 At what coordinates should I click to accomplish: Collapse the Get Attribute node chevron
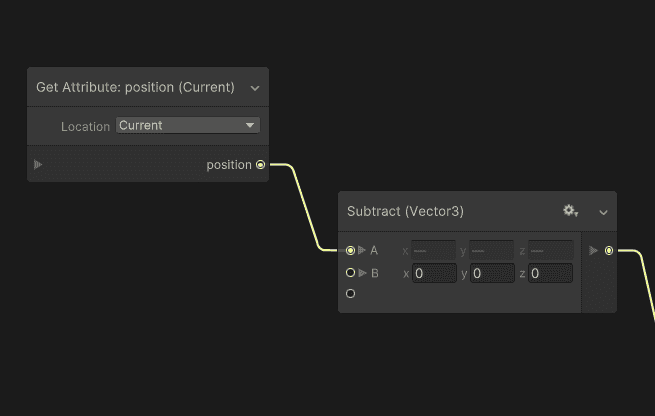[x=255, y=88]
